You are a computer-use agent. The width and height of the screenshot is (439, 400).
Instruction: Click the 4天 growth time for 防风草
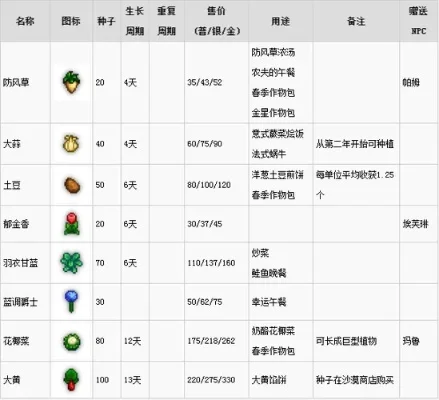coord(130,82)
